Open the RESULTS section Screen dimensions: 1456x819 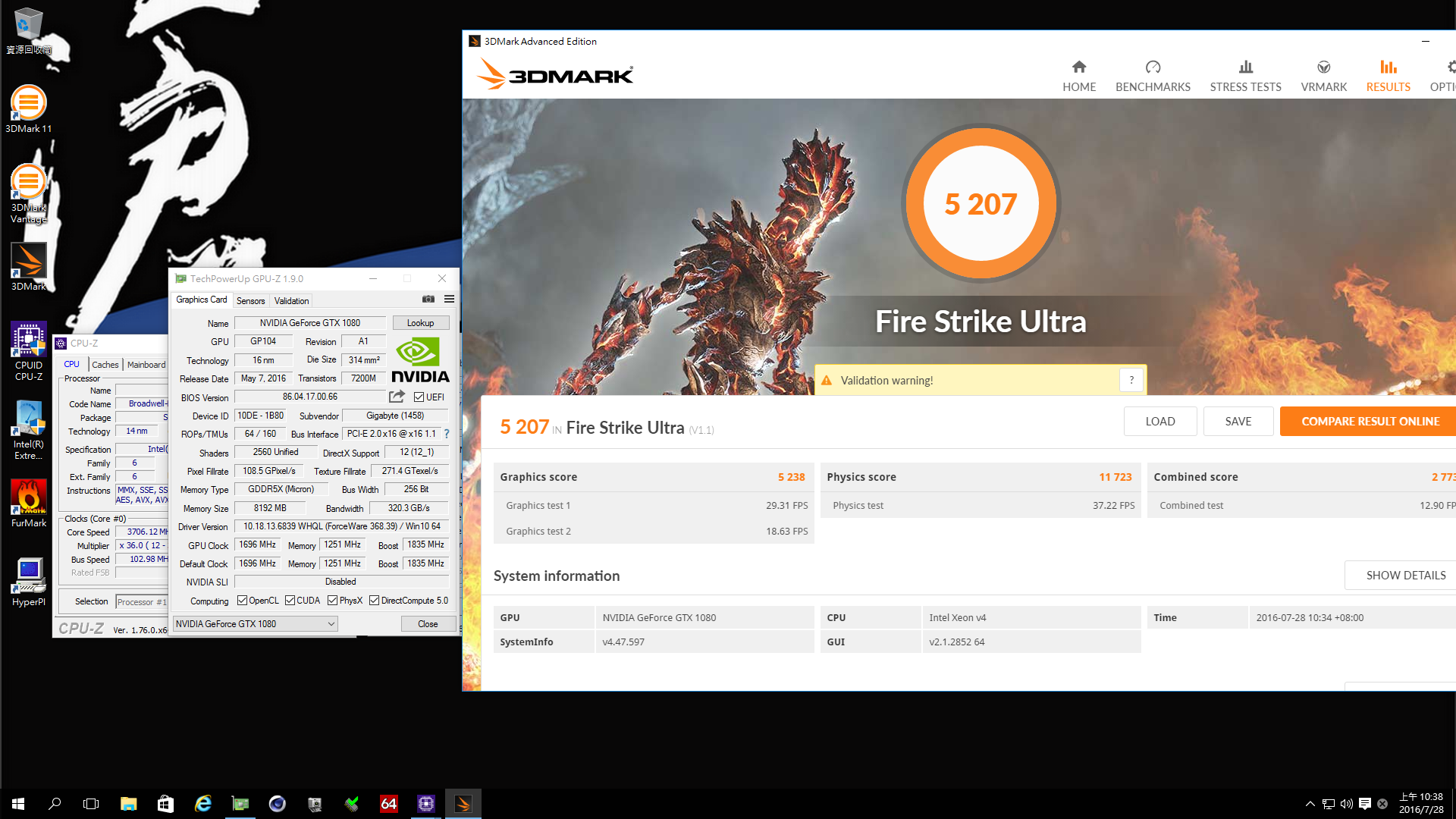pyautogui.click(x=1388, y=77)
